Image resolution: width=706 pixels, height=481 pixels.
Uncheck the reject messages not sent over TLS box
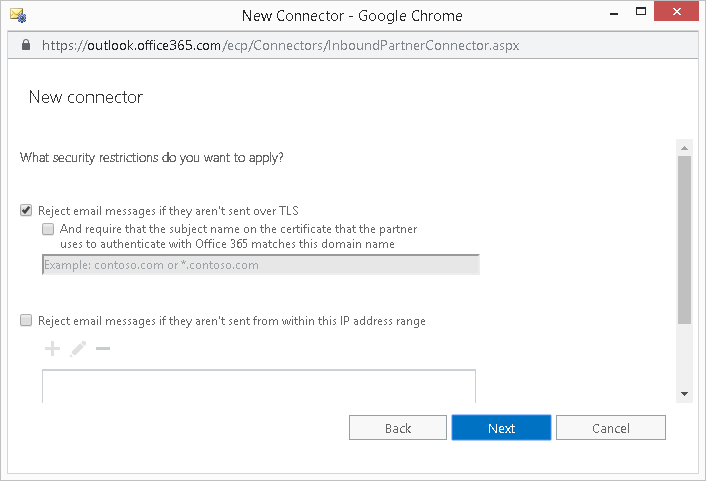(26, 211)
